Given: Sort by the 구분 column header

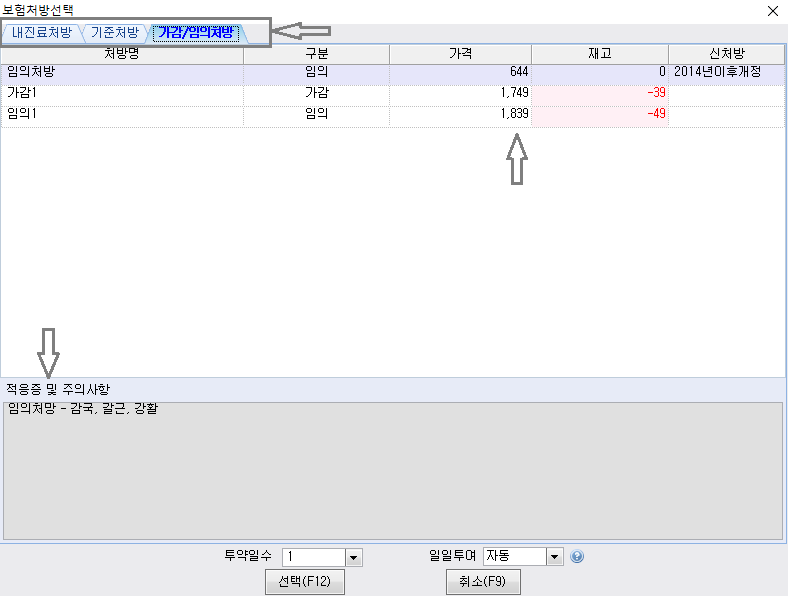Looking at the screenshot, I should (317, 54).
